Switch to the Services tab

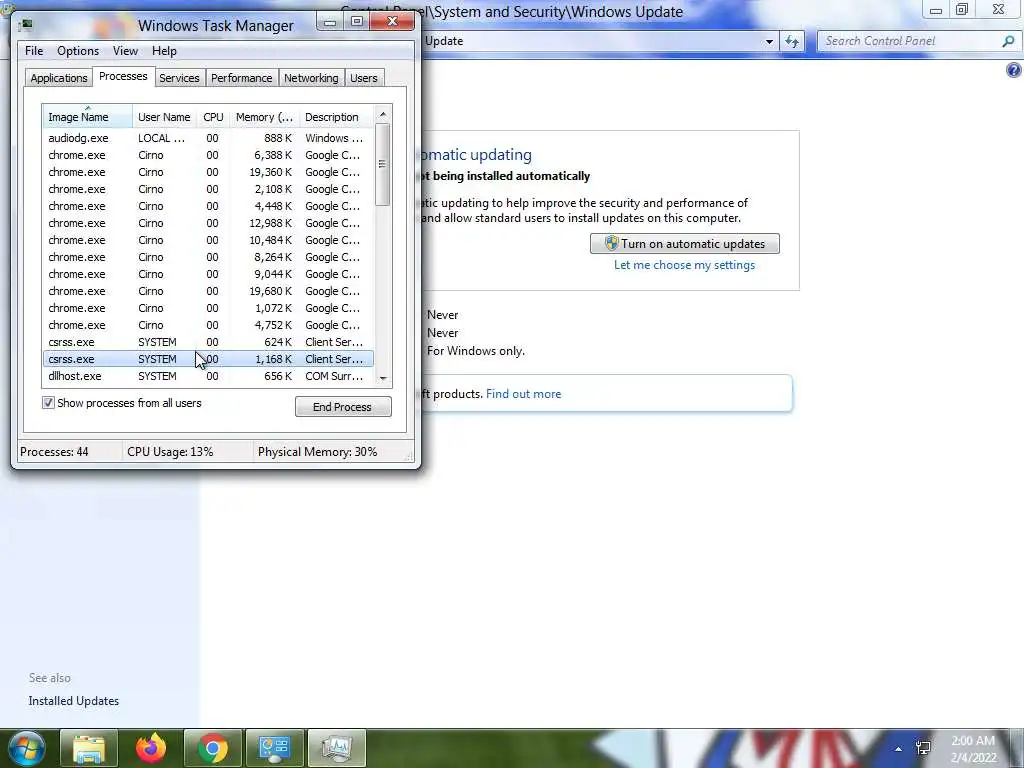(179, 78)
